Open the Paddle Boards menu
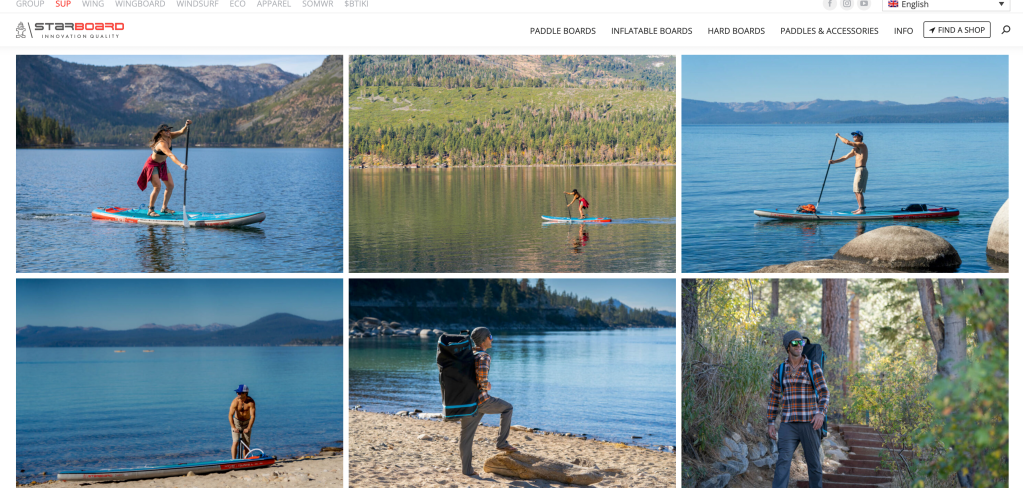 pos(562,31)
